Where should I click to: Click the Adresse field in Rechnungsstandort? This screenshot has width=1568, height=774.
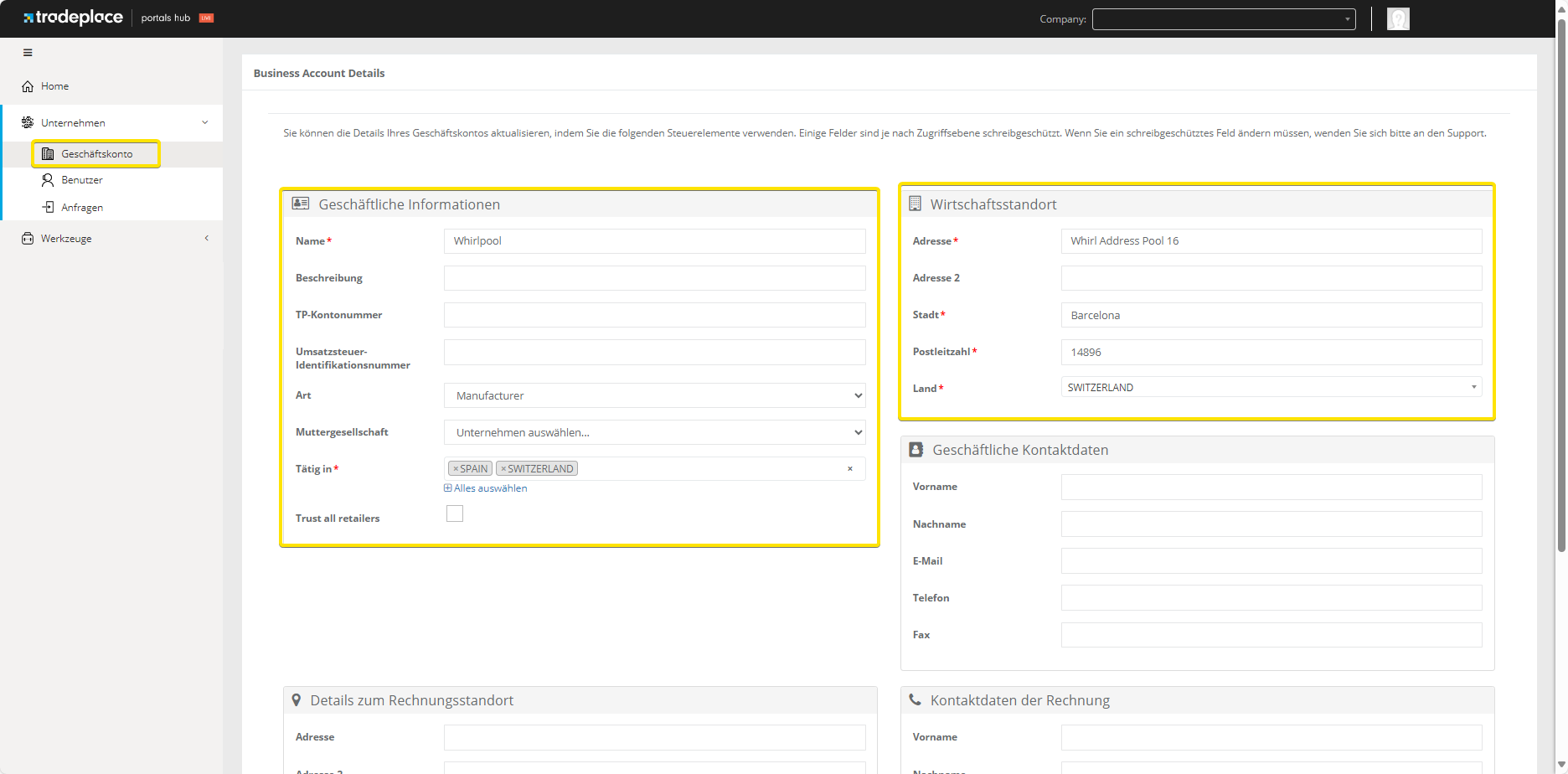pyautogui.click(x=655, y=737)
